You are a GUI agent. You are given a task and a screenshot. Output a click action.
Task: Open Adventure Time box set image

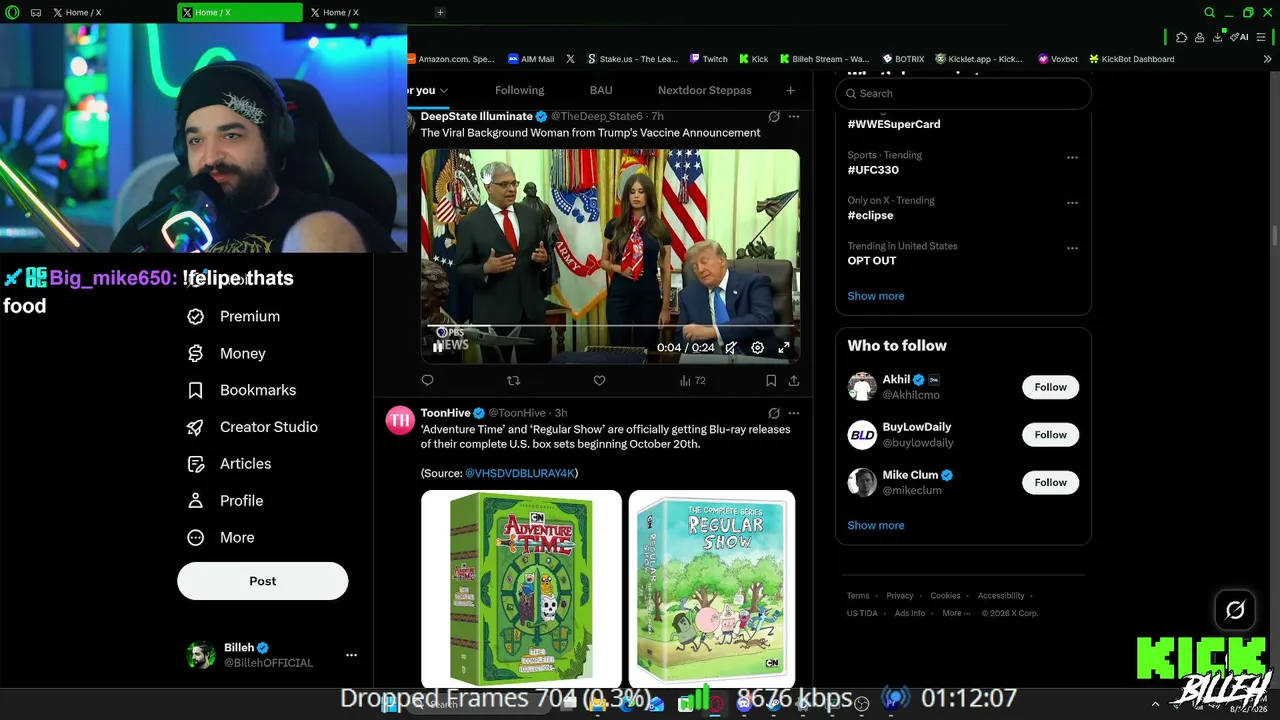tap(521, 588)
